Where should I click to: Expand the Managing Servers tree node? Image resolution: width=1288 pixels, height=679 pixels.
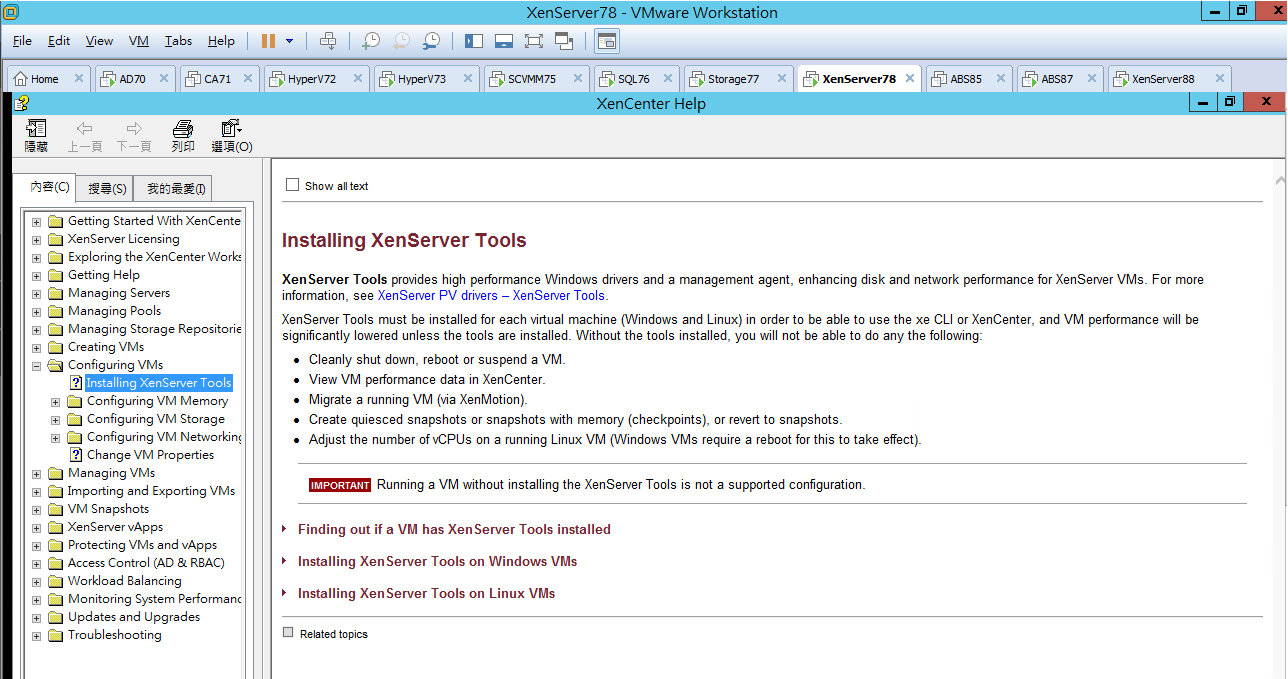[37, 293]
